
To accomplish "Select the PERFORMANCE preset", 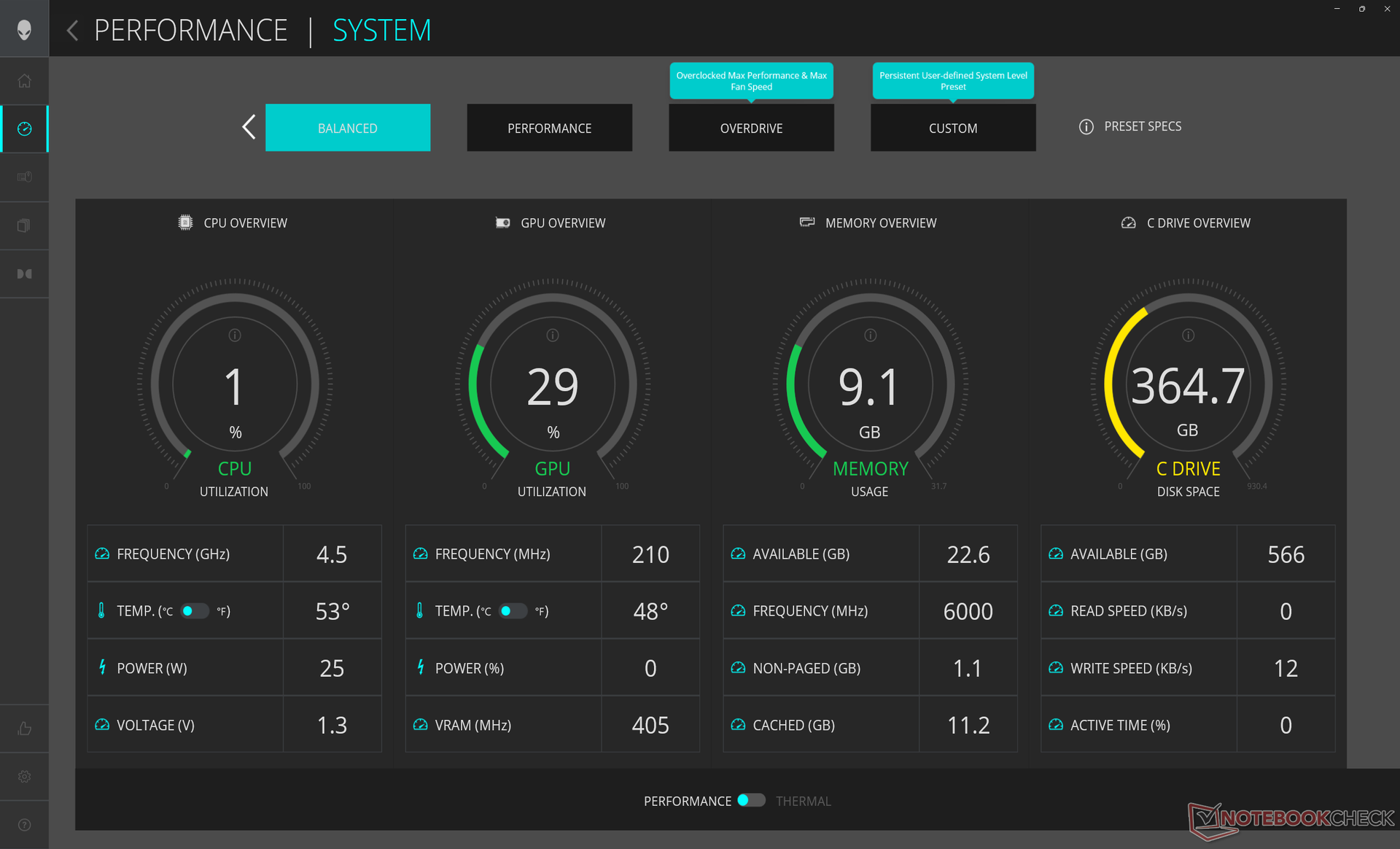I will click(549, 128).
